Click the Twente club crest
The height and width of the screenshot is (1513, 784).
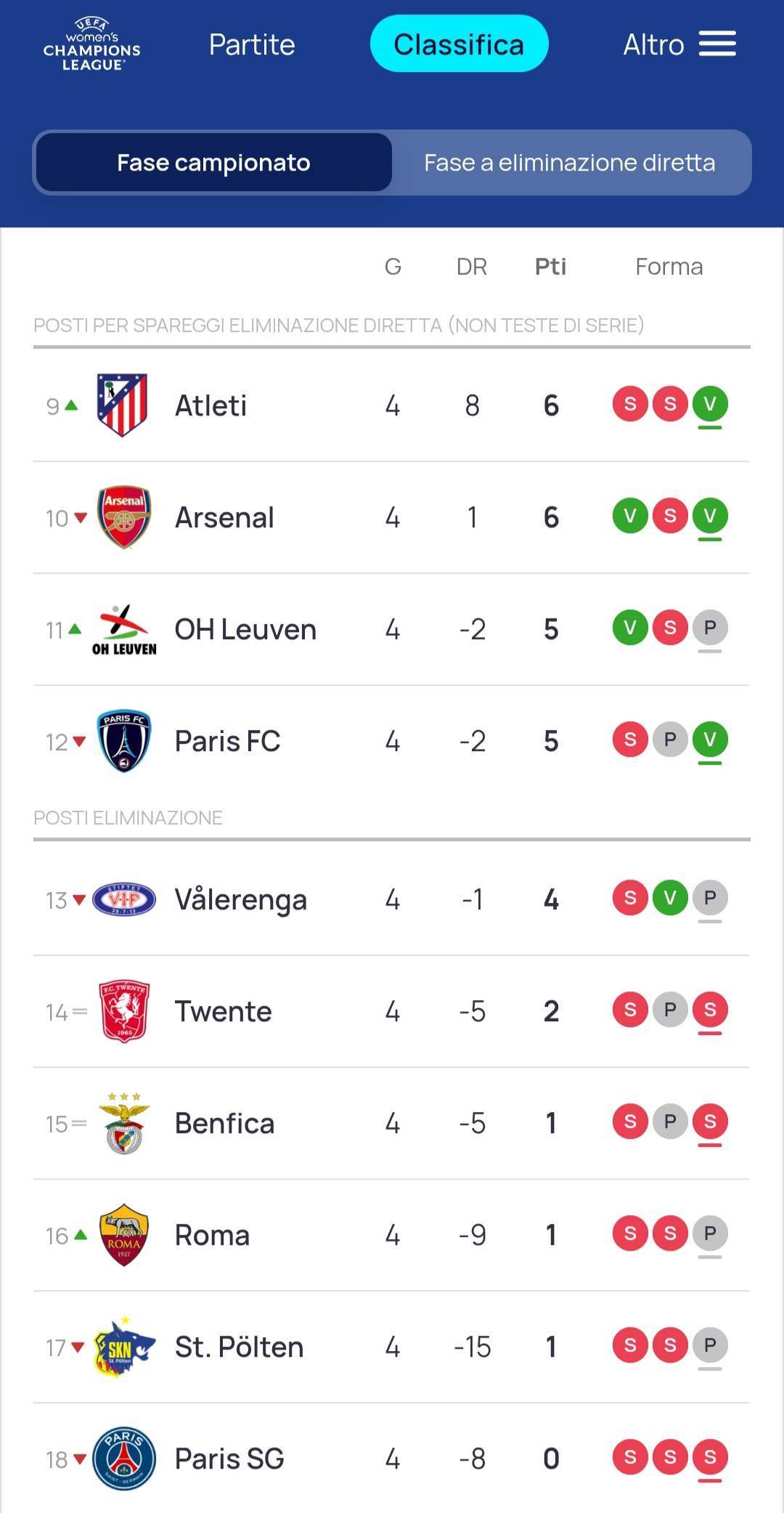pyautogui.click(x=124, y=1011)
